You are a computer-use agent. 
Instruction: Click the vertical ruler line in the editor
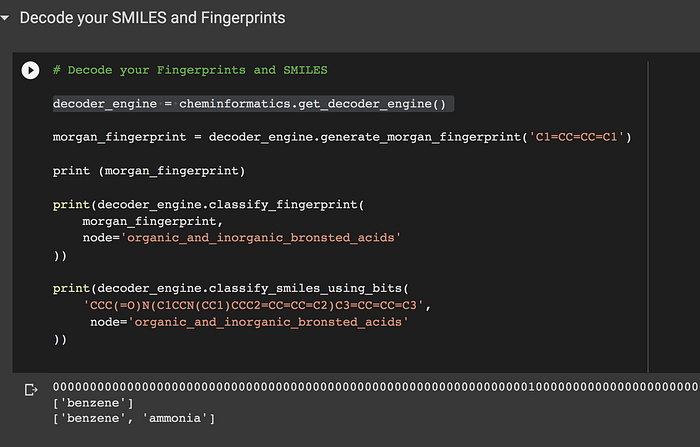pyautogui.click(x=648, y=217)
